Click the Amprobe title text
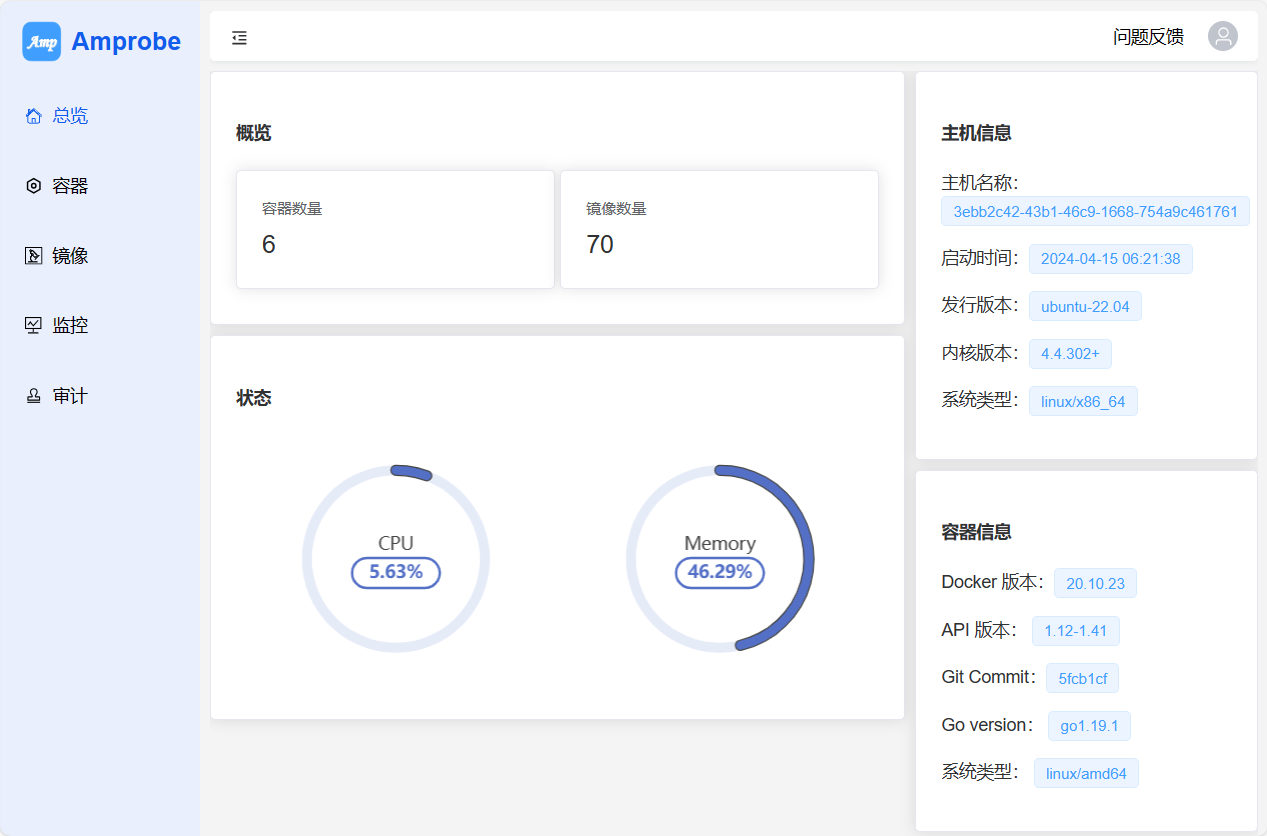This screenshot has width=1267, height=836. (x=126, y=42)
